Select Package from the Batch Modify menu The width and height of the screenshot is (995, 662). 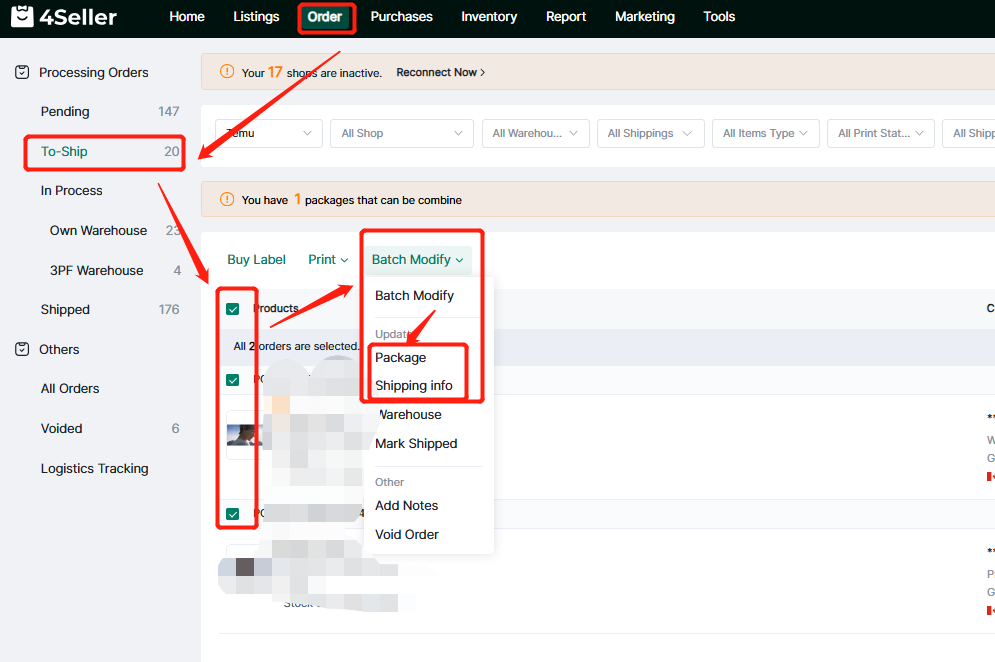[x=400, y=357]
